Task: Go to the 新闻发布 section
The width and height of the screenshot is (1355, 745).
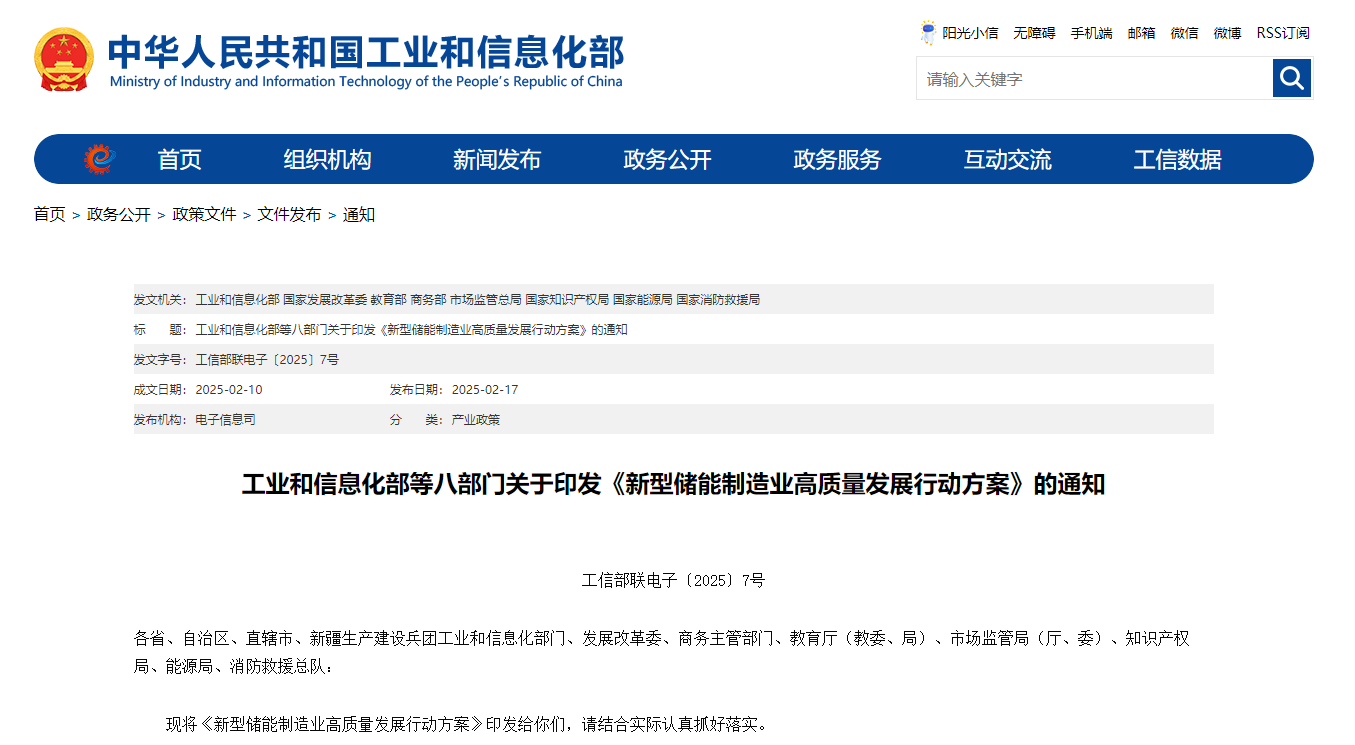Action: pyautogui.click(x=497, y=160)
